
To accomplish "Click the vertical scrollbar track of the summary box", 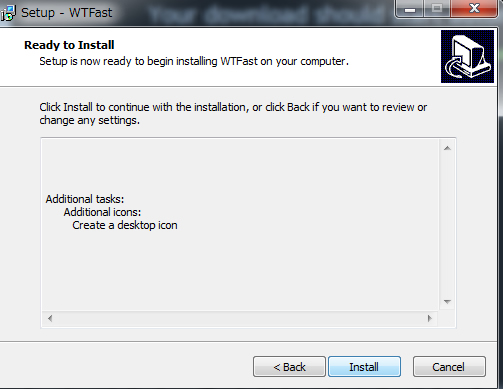I will 447,225.
